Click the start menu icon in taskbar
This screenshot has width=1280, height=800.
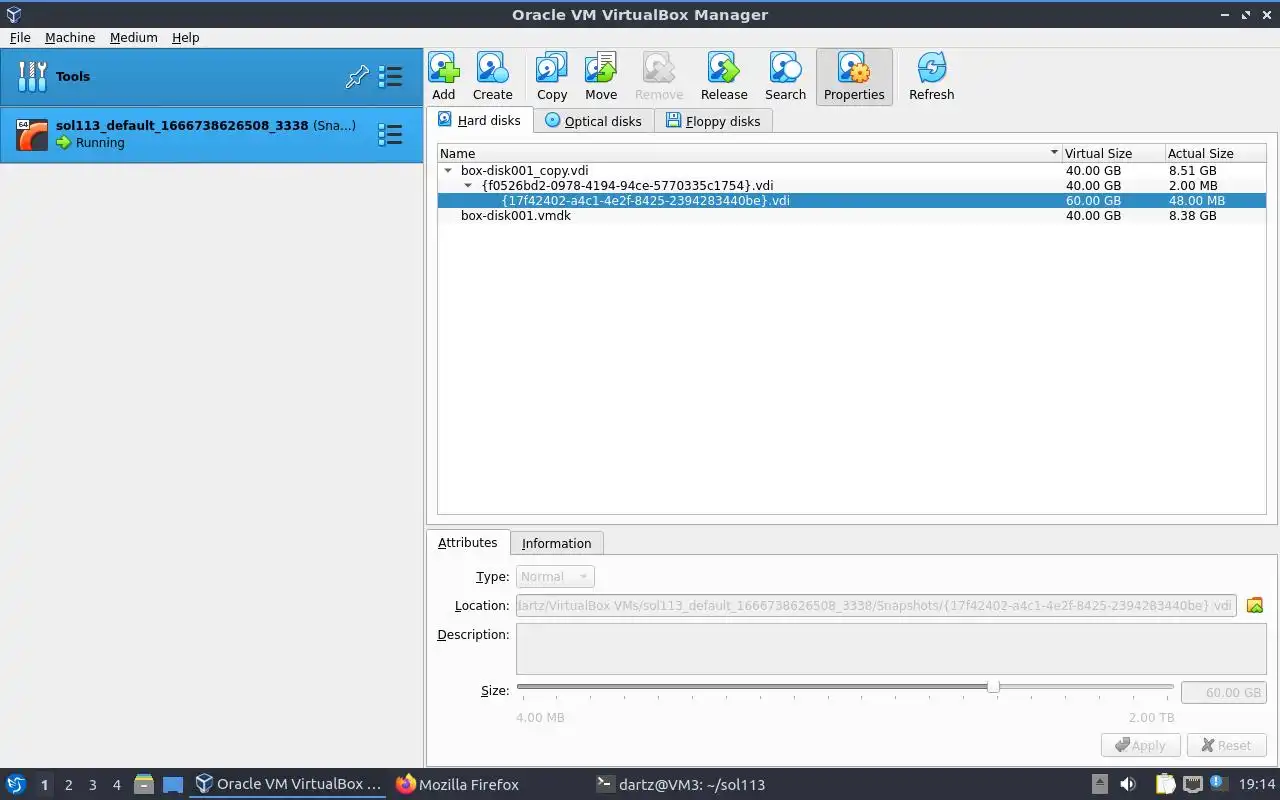pyautogui.click(x=16, y=785)
